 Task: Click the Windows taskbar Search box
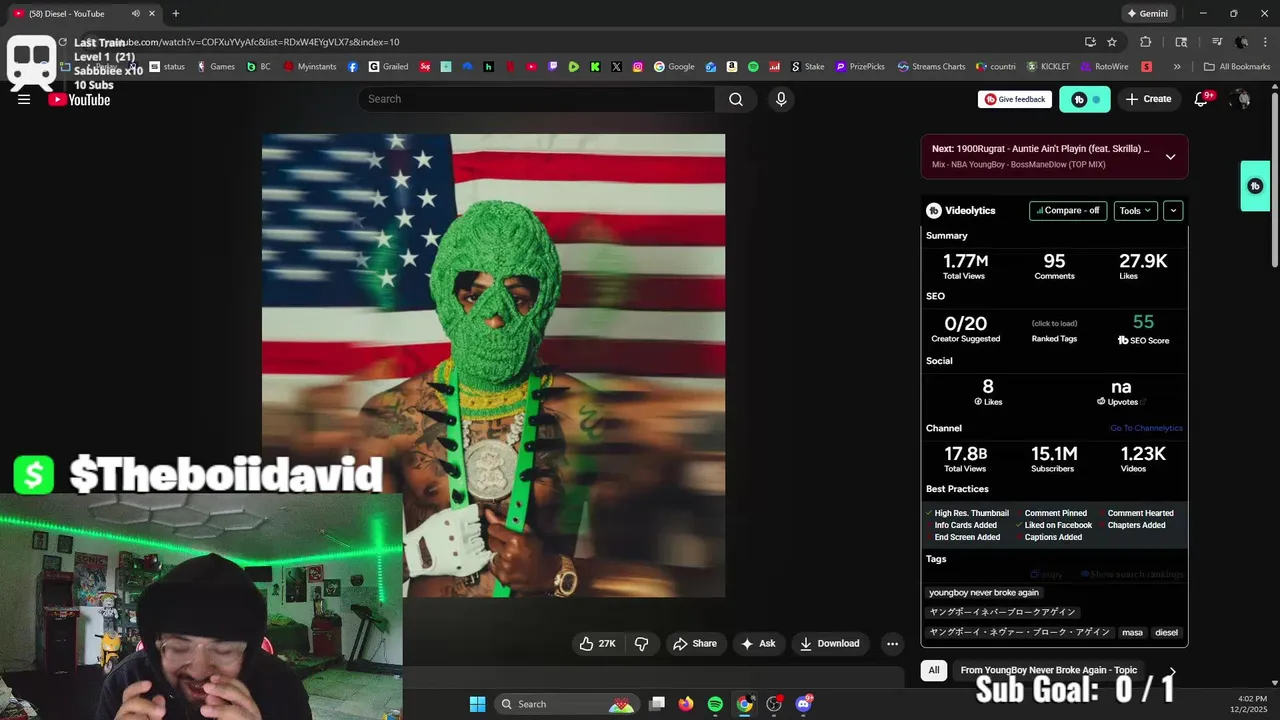click(566, 704)
